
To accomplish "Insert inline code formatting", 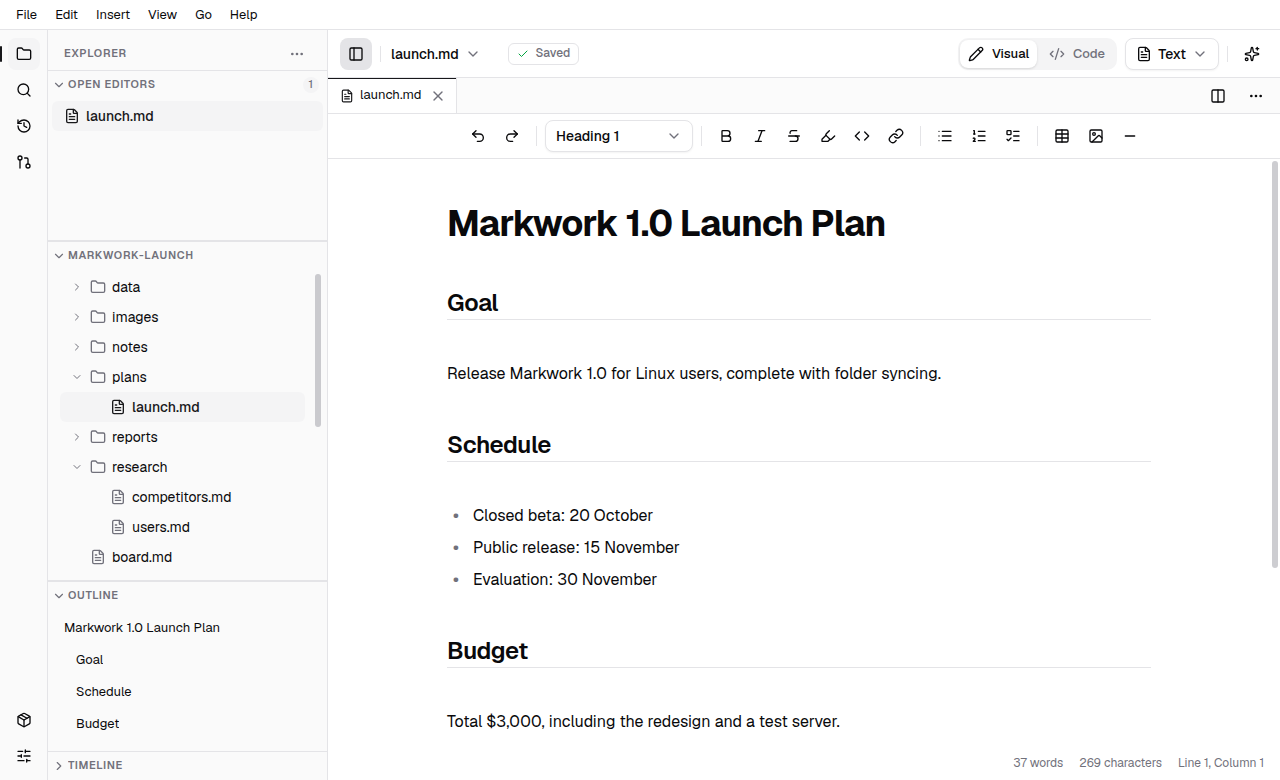I will (x=862, y=136).
